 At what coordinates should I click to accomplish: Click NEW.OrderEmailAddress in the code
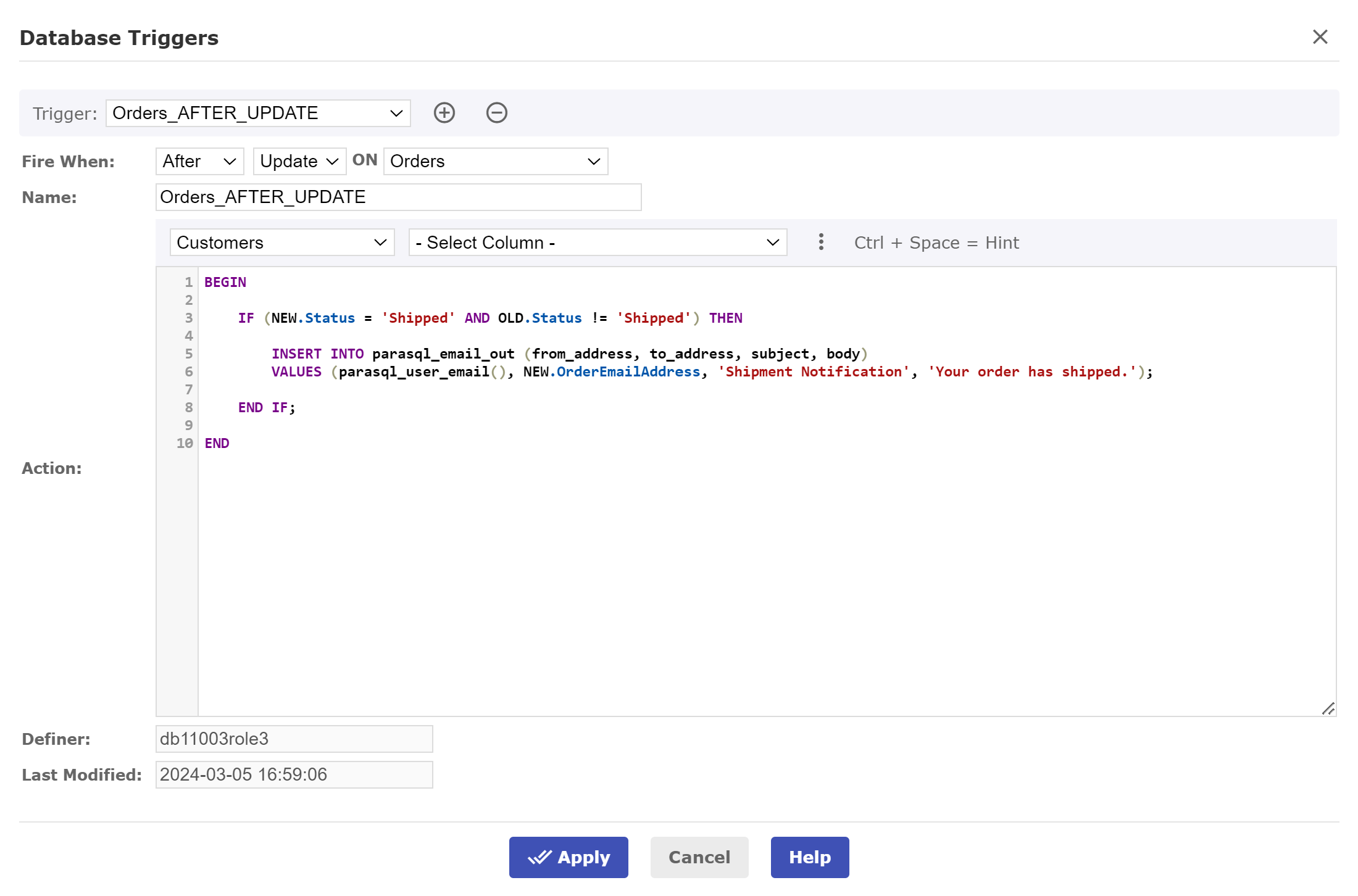[612, 371]
